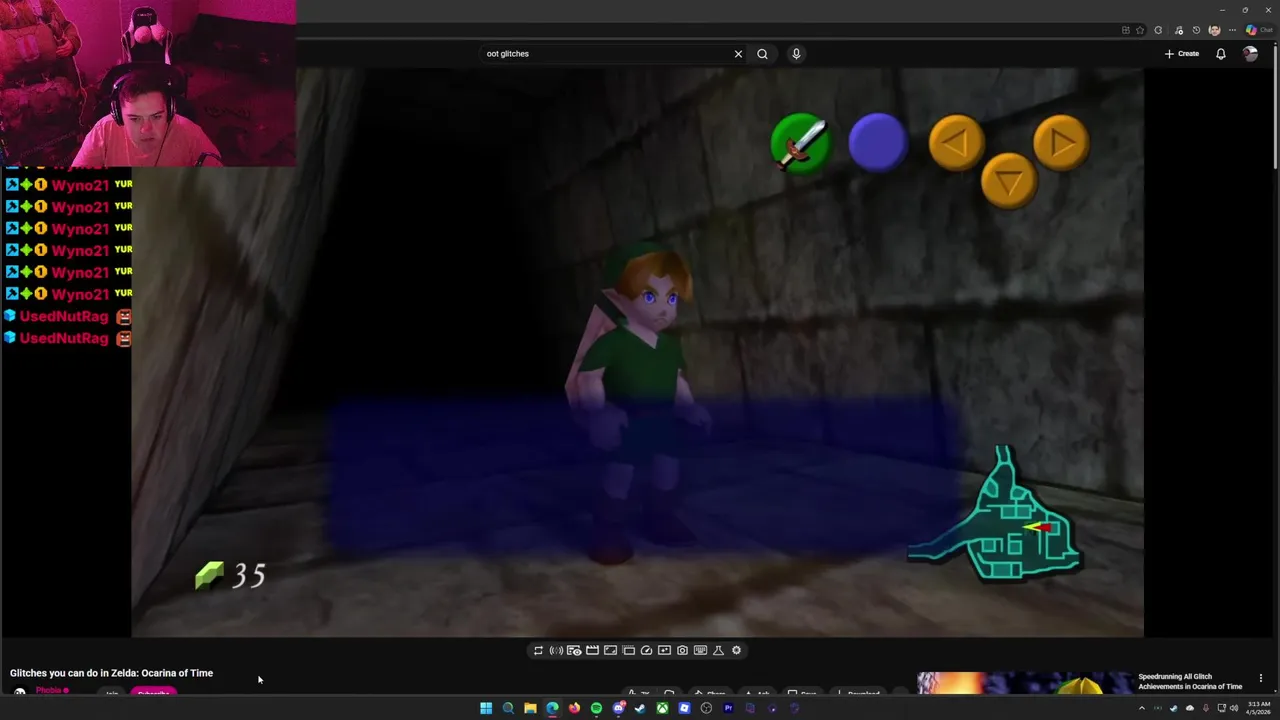Open 'Speedrunning All Glitch Achievements in Ocarina of Time' title
This screenshot has height=720, width=1280.
click(1190, 681)
